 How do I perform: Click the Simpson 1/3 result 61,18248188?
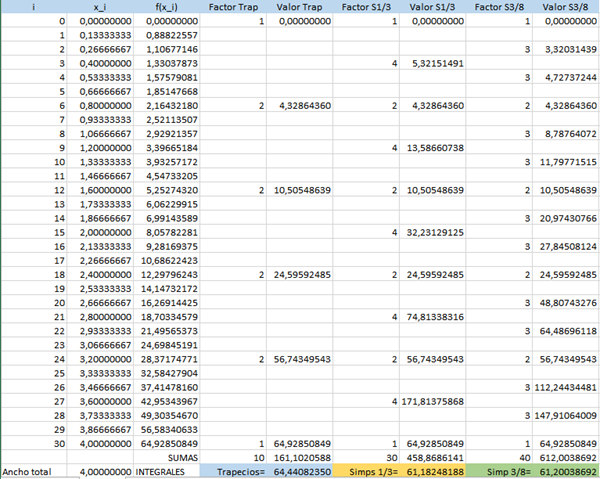coord(434,467)
